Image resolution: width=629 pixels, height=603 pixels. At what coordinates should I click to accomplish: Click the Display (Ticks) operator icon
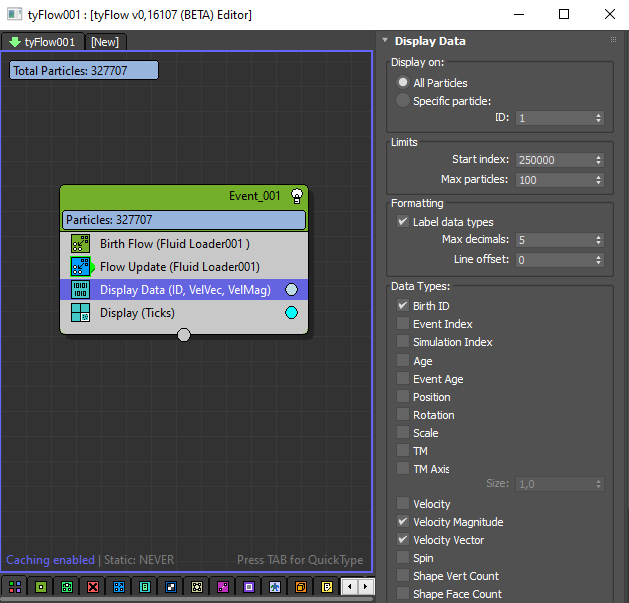[80, 313]
